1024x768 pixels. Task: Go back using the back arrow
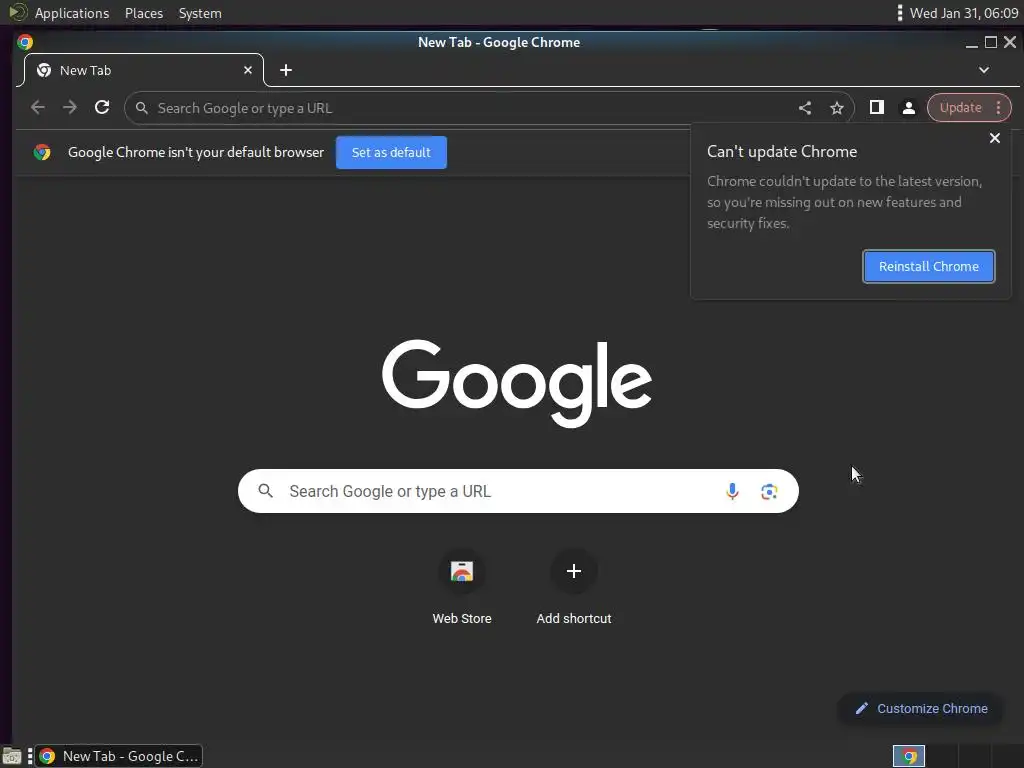(38, 108)
